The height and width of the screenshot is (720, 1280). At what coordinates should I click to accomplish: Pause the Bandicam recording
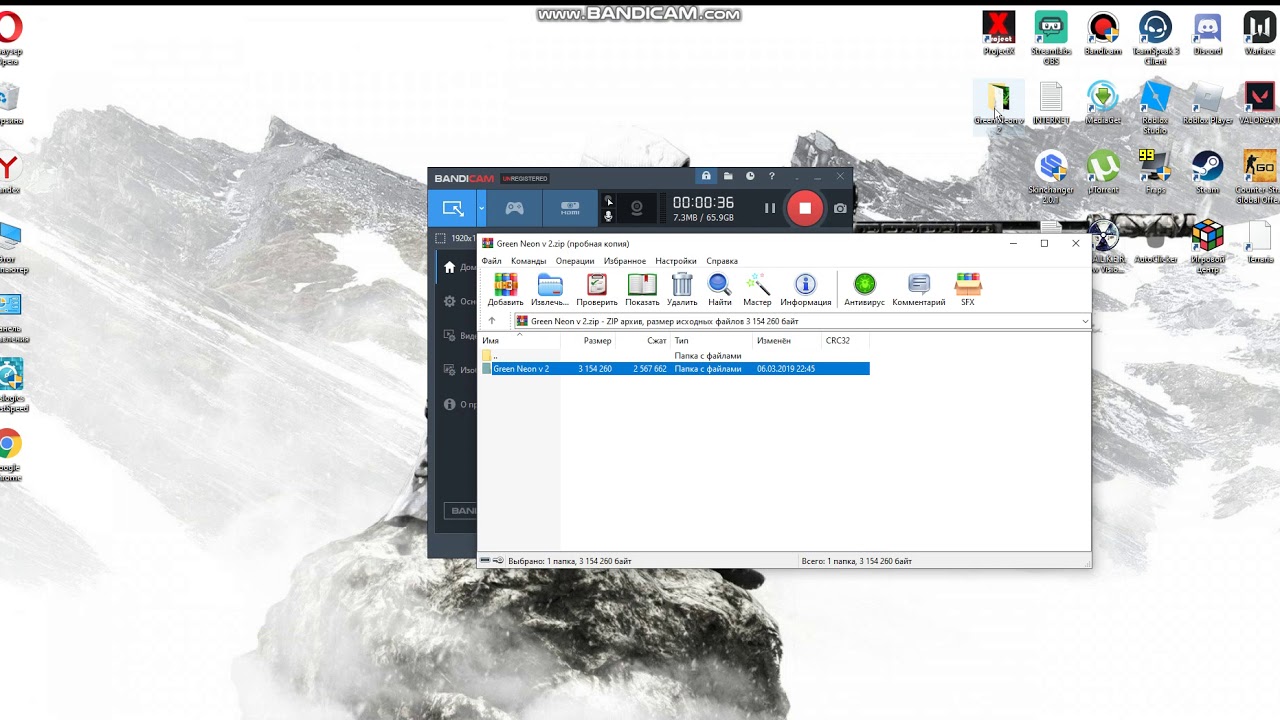click(x=770, y=208)
